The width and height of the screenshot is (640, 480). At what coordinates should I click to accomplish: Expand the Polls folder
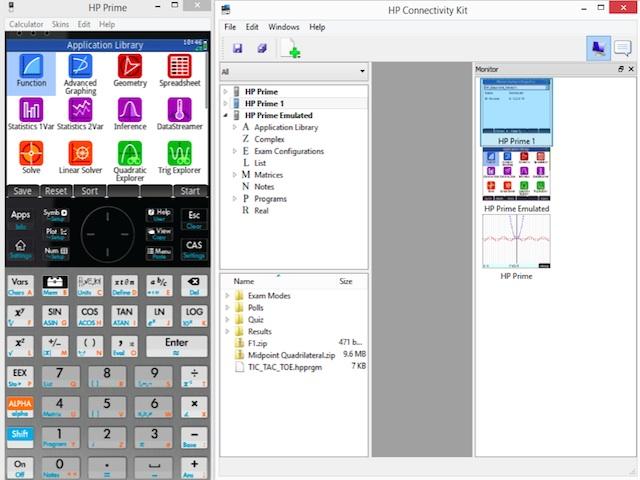click(x=227, y=308)
